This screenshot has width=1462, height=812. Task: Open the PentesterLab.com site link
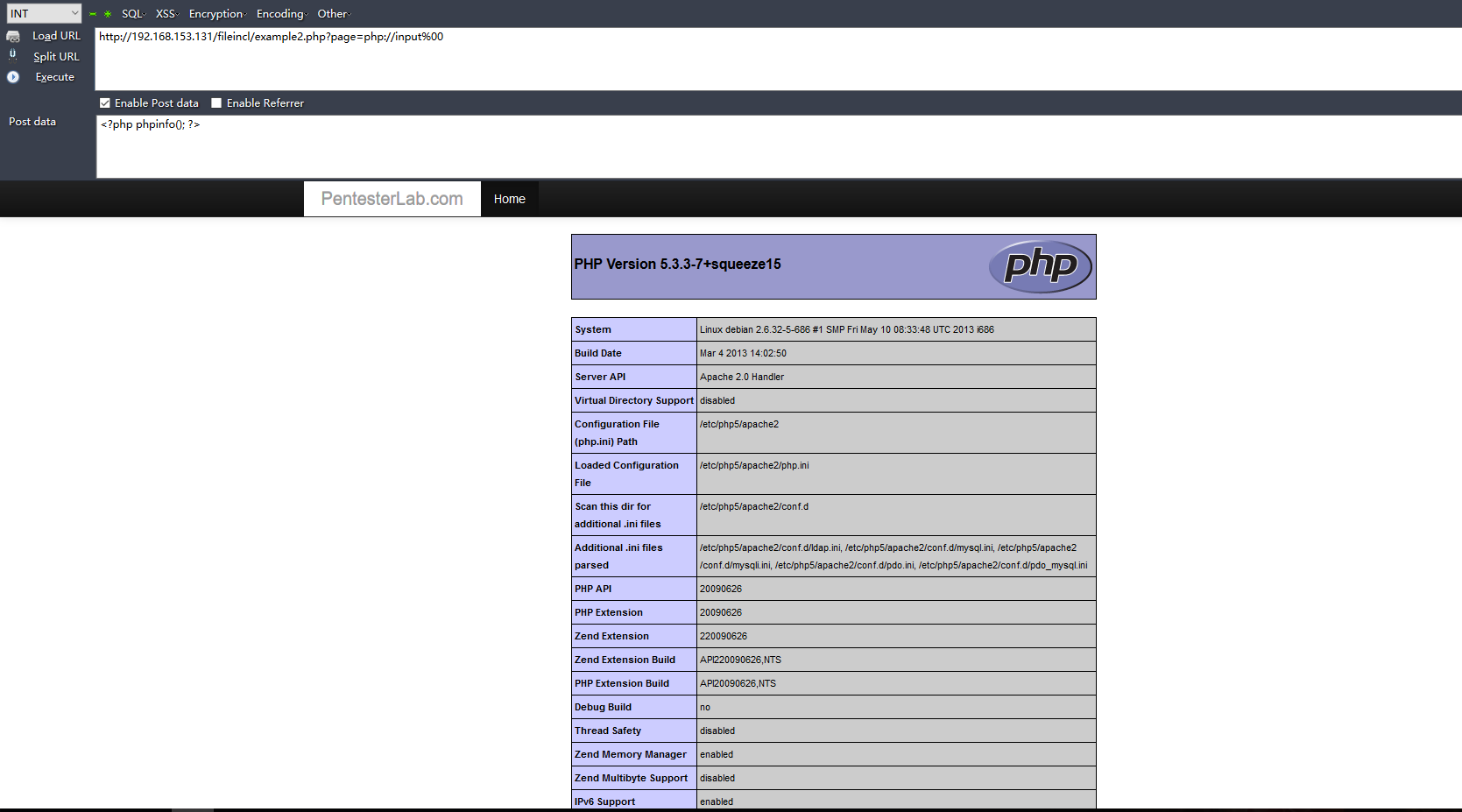392,199
